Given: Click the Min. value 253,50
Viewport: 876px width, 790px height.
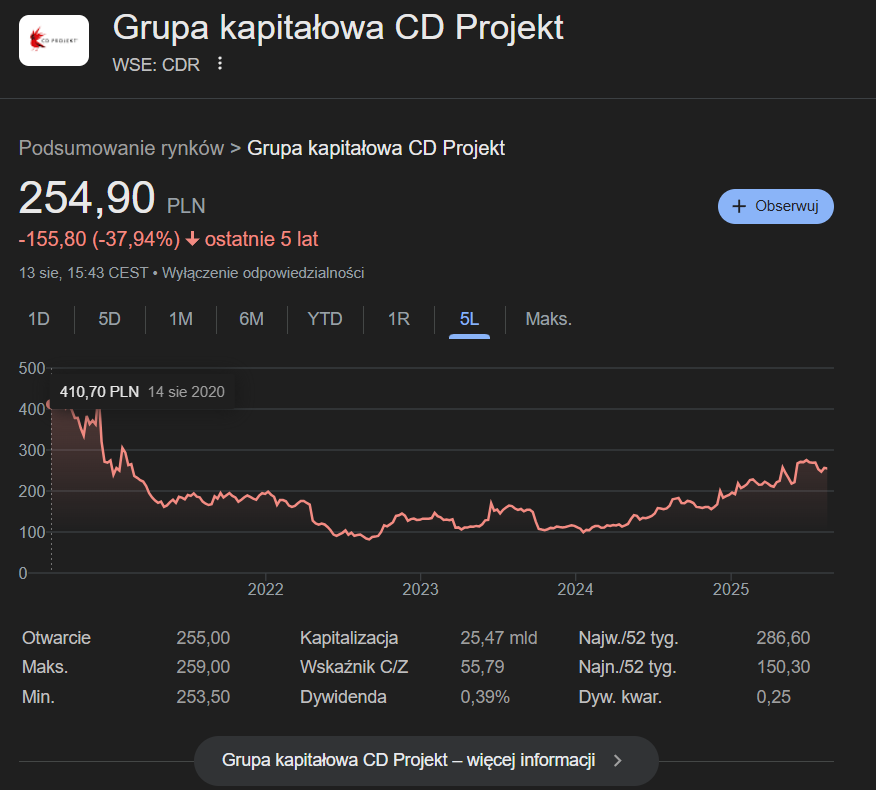Looking at the screenshot, I should point(203,697).
